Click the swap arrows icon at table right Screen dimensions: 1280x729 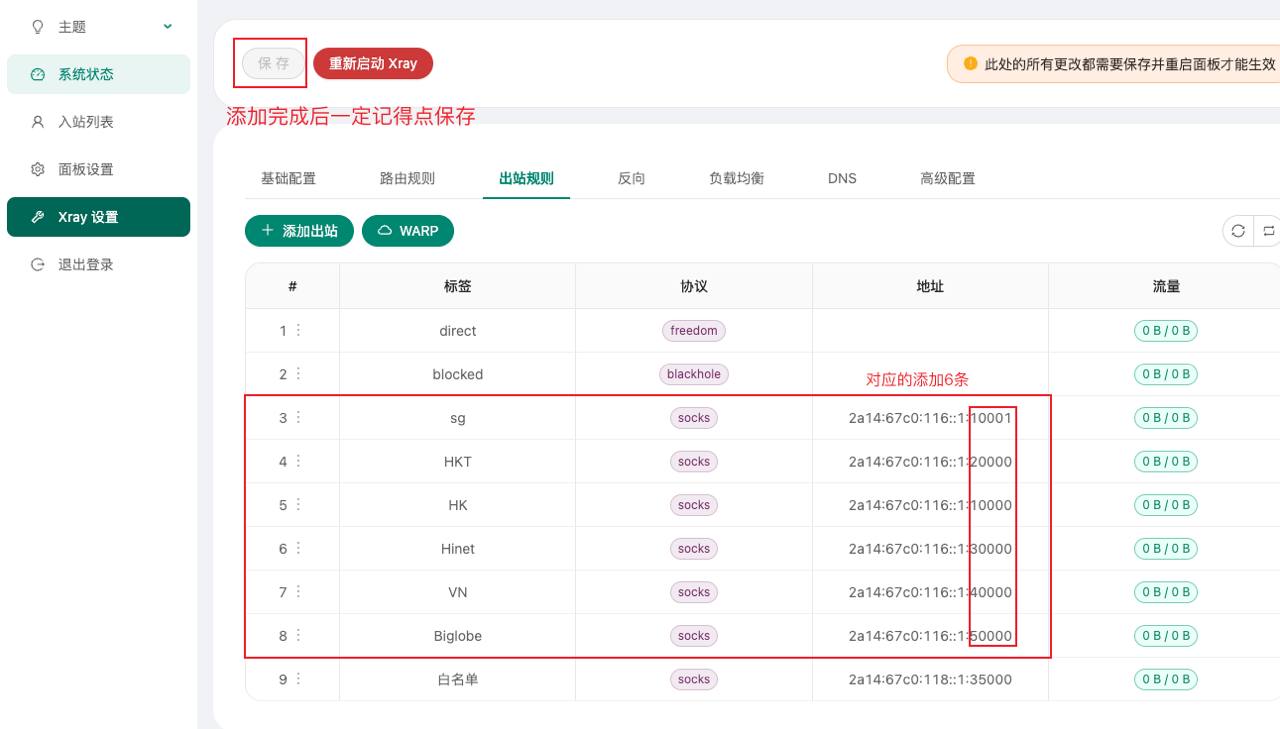pyautogui.click(x=1268, y=231)
